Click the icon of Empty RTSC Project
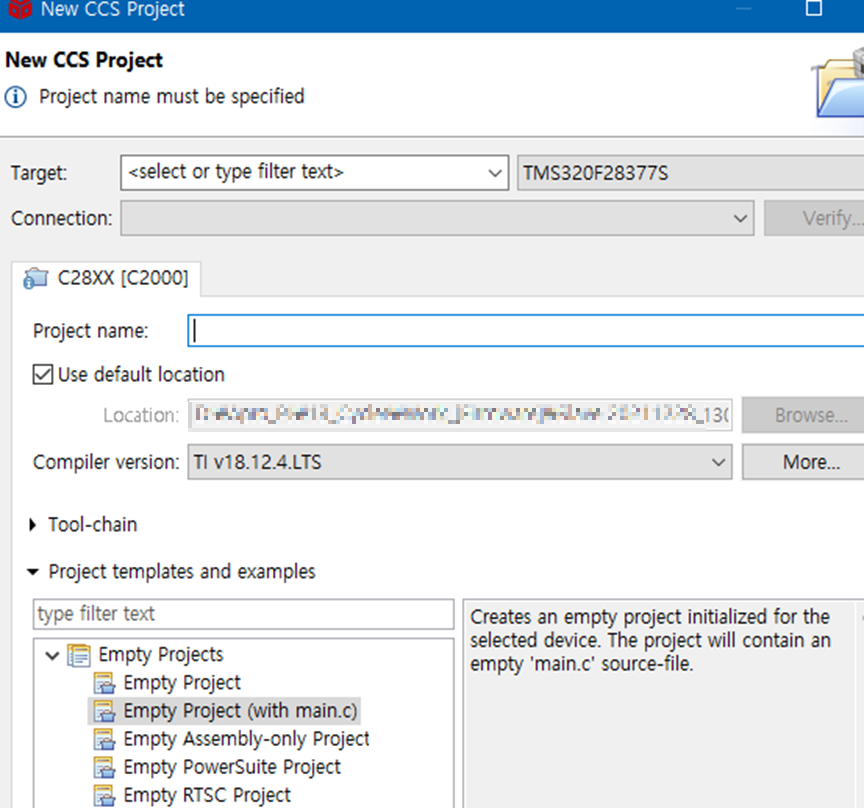 104,796
